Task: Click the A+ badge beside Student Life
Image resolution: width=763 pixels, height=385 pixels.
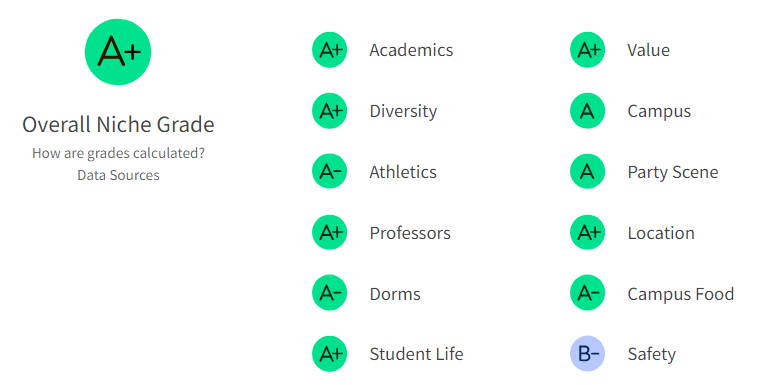Action: click(x=329, y=353)
